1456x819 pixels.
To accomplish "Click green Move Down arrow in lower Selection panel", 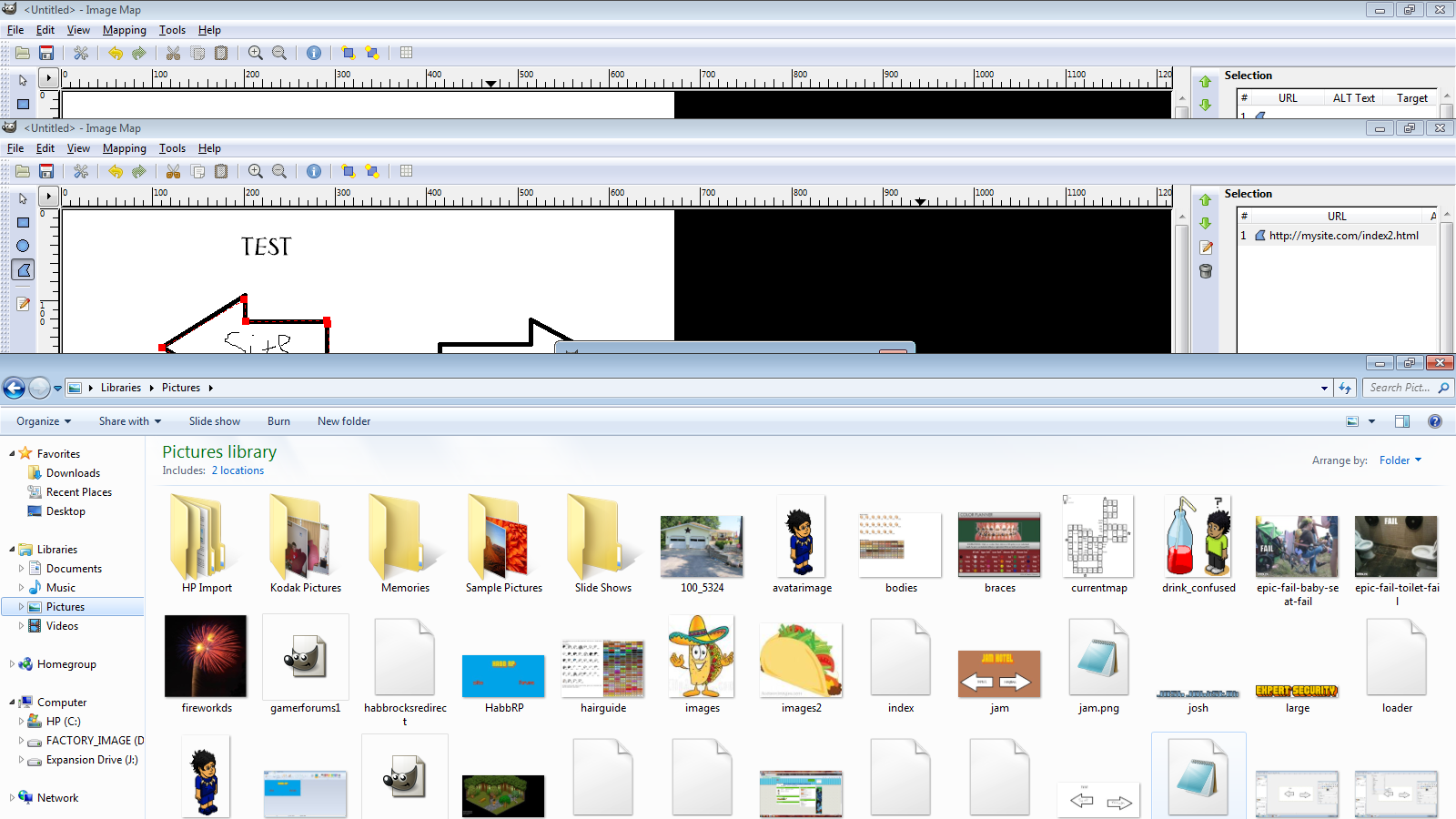I will pyautogui.click(x=1206, y=224).
